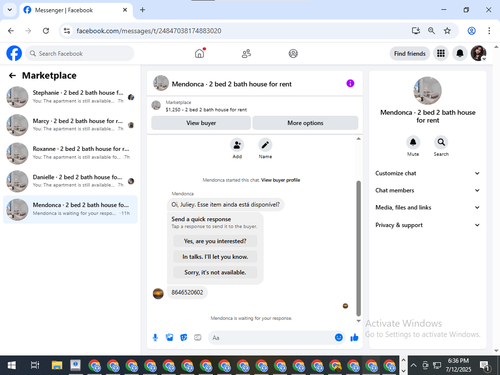Click the chat vertical scrollbar thumb
Viewport: 500px width, 375px height.
(x=359, y=248)
